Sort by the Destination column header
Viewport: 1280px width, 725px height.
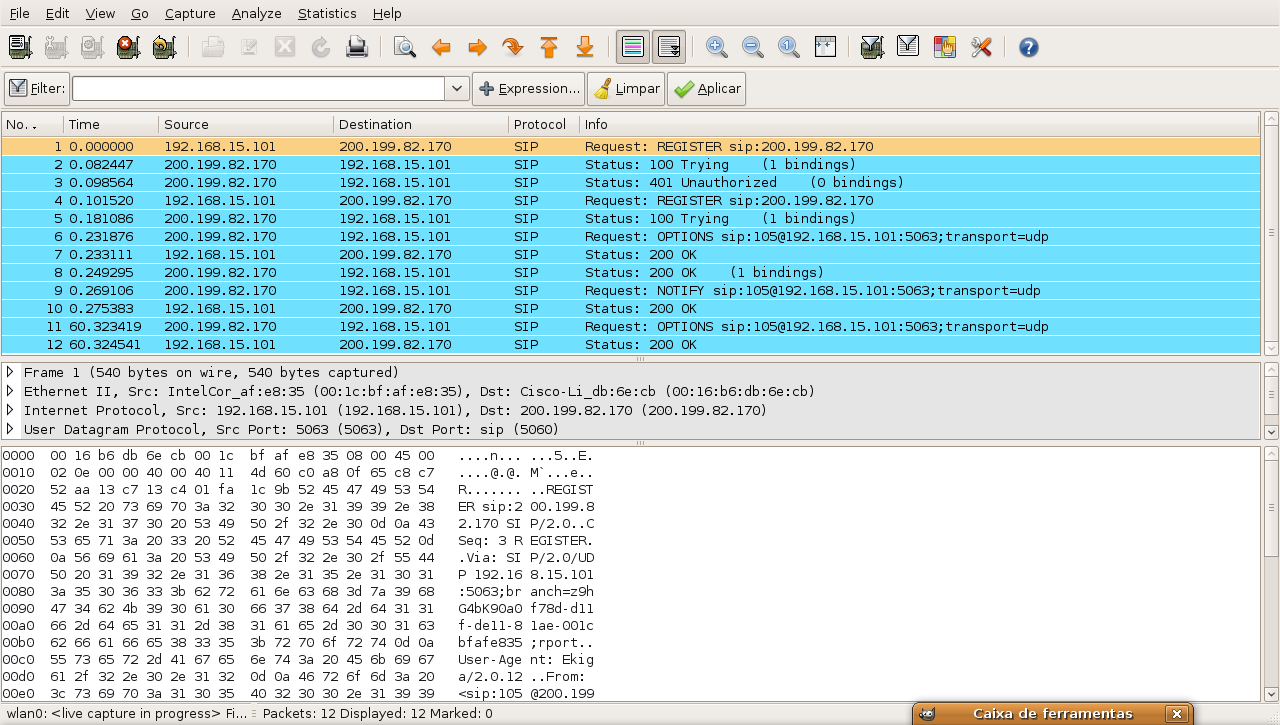[421, 125]
